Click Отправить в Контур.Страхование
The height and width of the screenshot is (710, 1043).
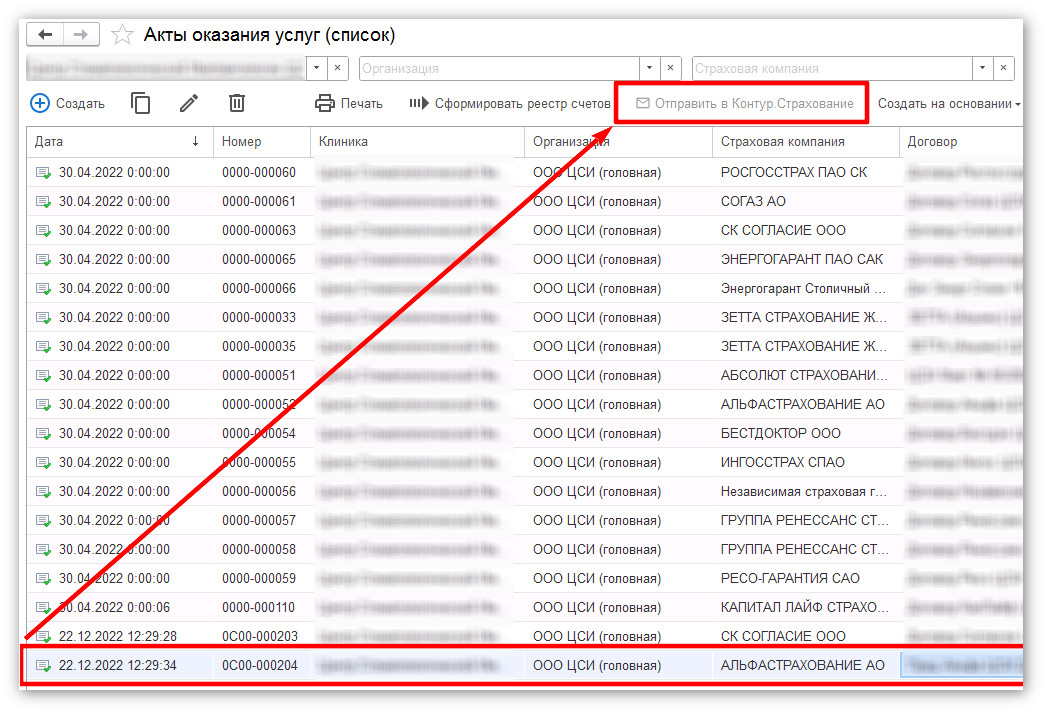744,103
